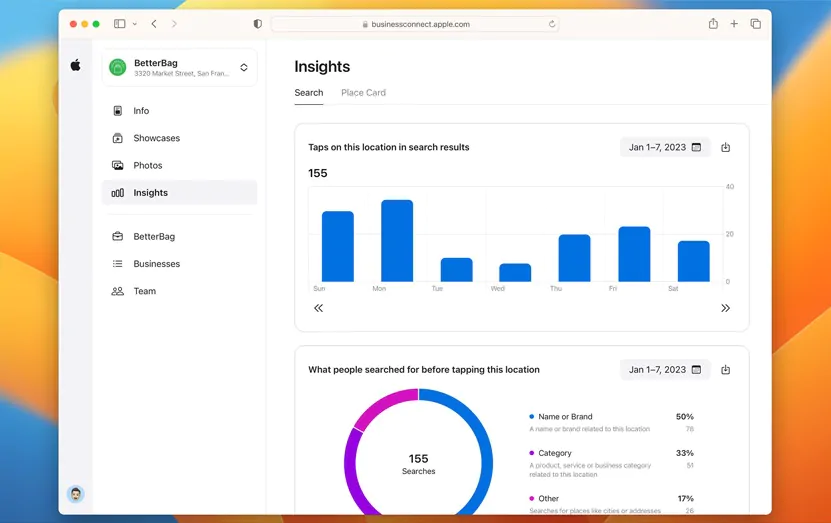The height and width of the screenshot is (523, 831).
Task: Select Insights in the sidebar
Action: point(179,192)
